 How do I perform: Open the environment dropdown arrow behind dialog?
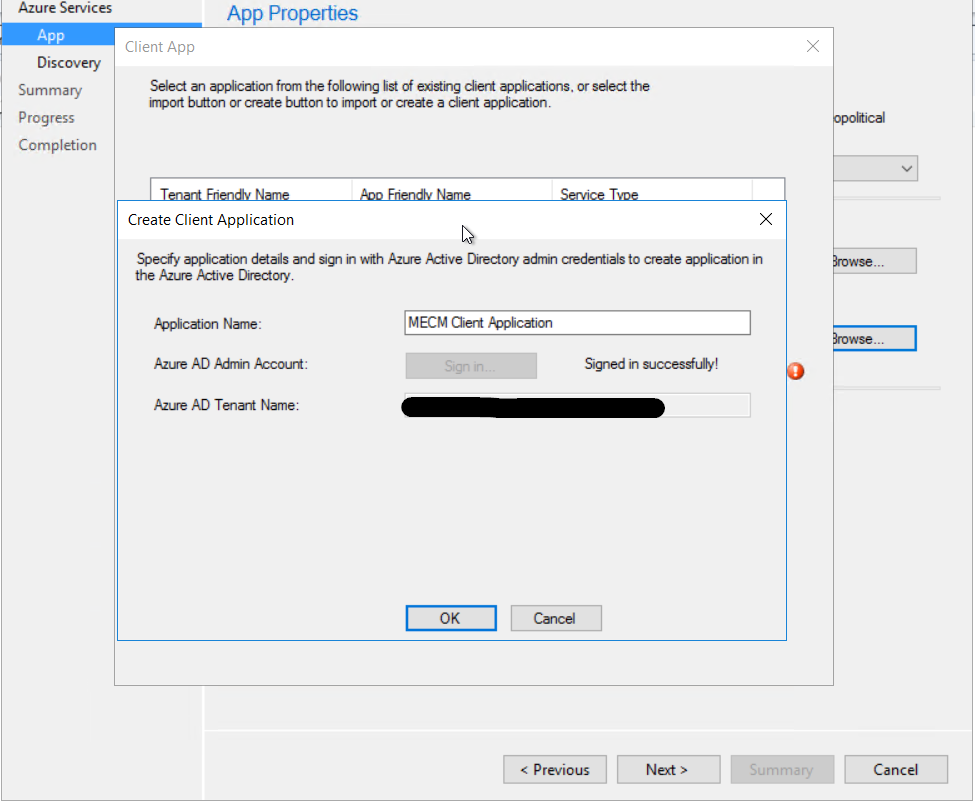coord(907,169)
